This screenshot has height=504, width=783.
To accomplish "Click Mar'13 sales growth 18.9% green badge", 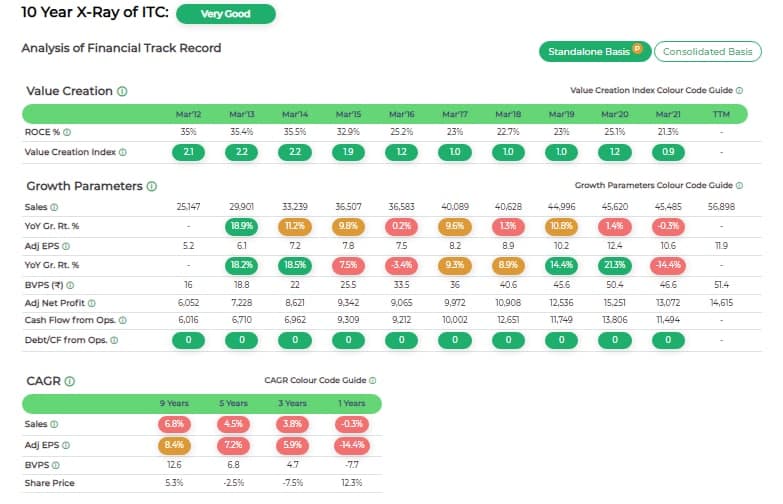I will point(242,226).
